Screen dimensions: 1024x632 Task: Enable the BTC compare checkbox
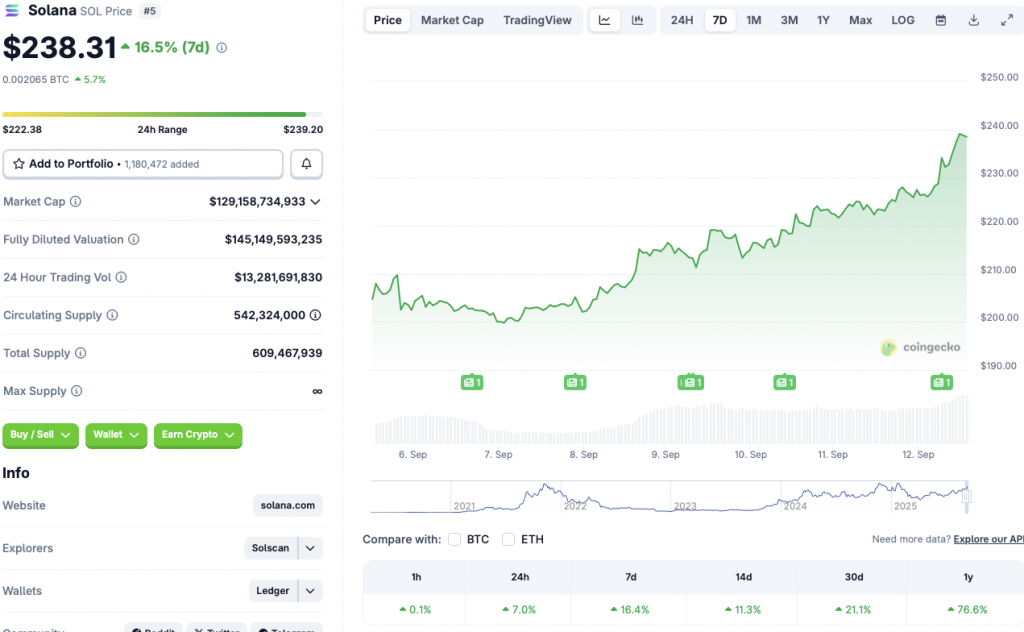(x=455, y=539)
